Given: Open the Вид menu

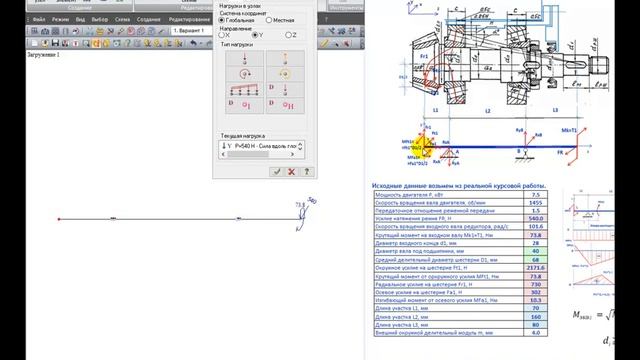Looking at the screenshot, I should (x=80, y=19).
